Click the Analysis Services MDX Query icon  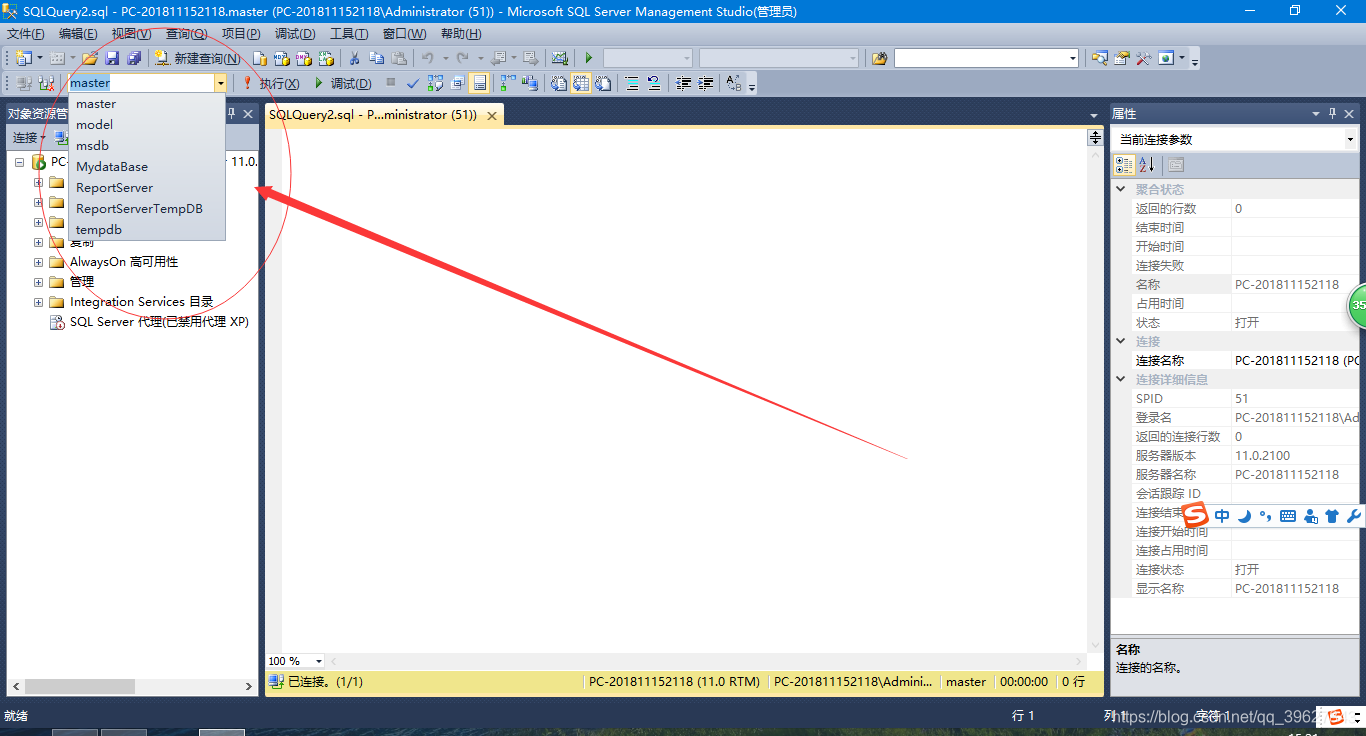tap(281, 58)
